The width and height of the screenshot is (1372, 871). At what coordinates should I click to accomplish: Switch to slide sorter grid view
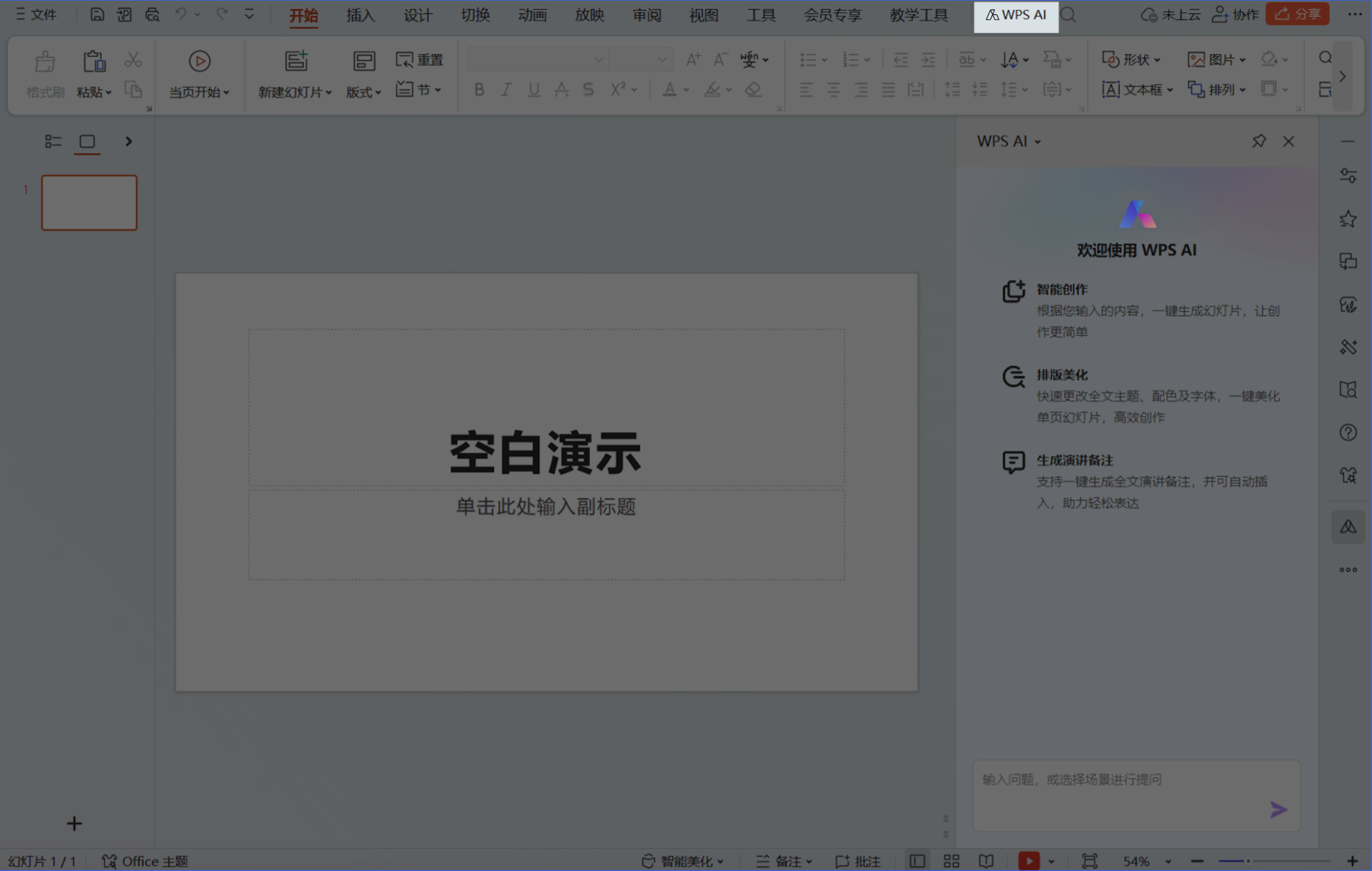[x=951, y=861]
